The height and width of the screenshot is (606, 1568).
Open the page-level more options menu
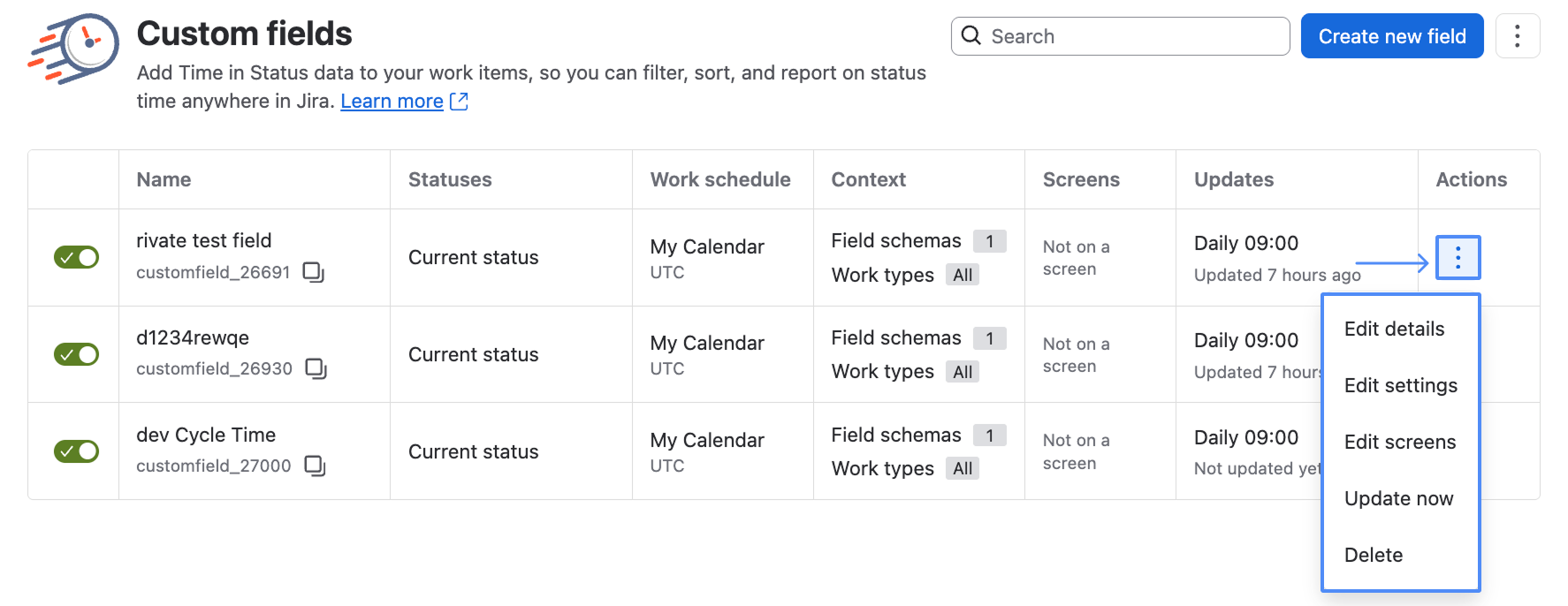pyautogui.click(x=1518, y=35)
